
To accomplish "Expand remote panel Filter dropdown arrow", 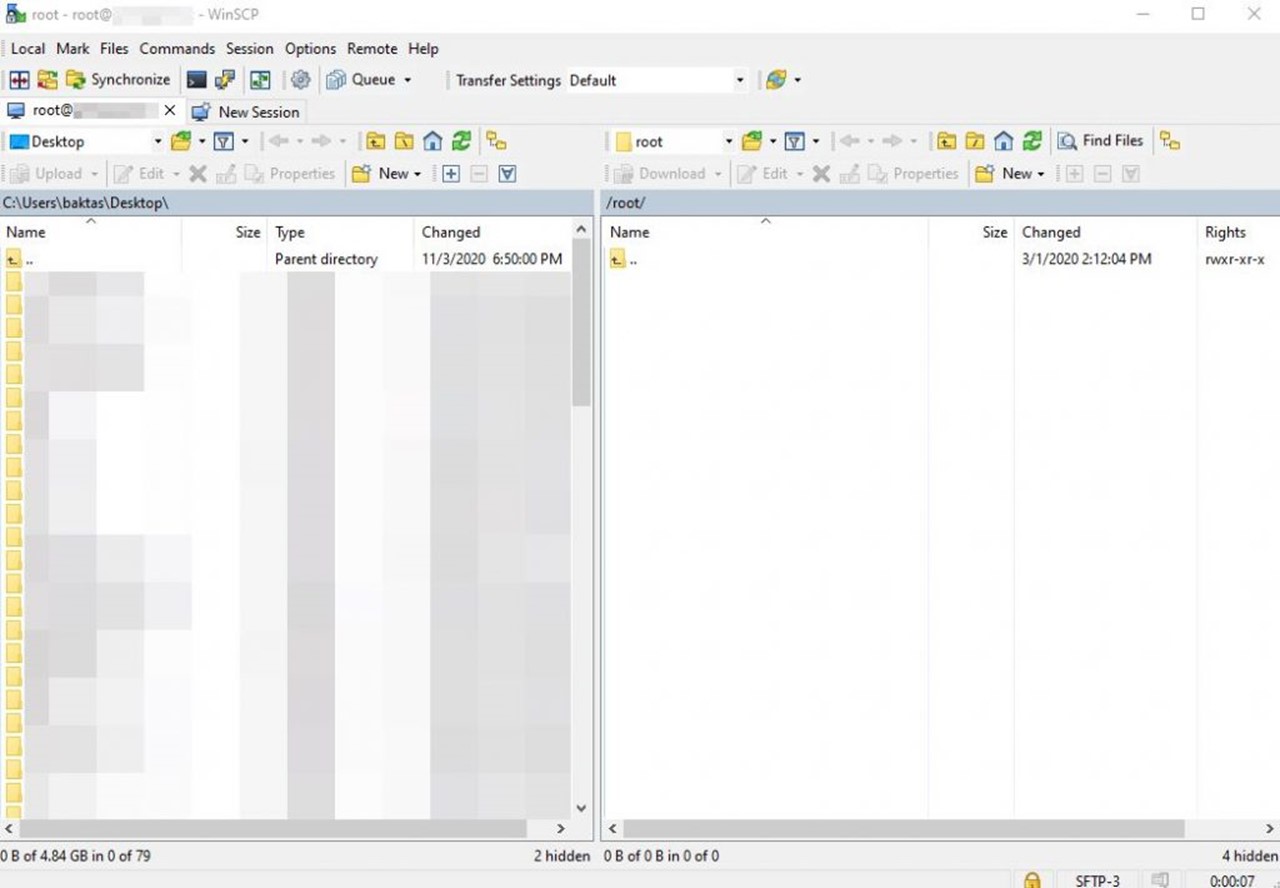I will (x=816, y=141).
